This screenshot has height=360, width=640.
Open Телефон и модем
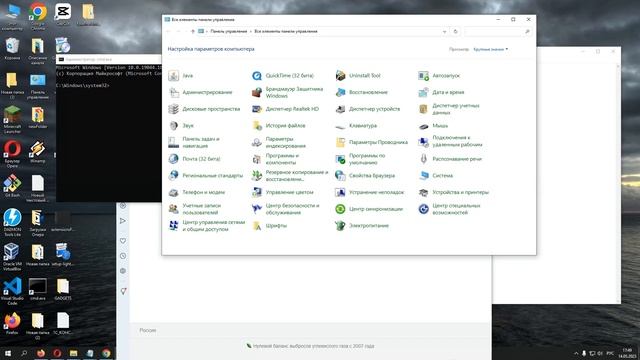coord(197,192)
